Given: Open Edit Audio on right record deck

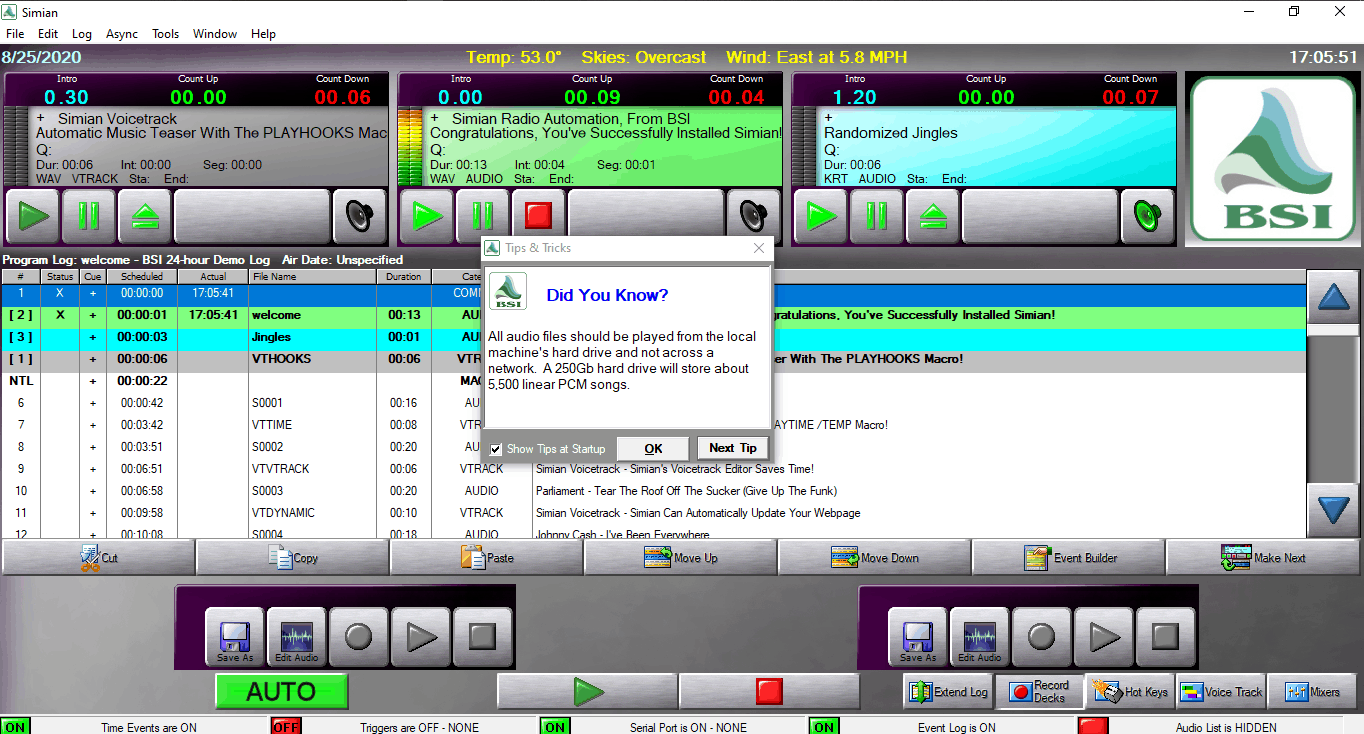Looking at the screenshot, I should (x=979, y=637).
